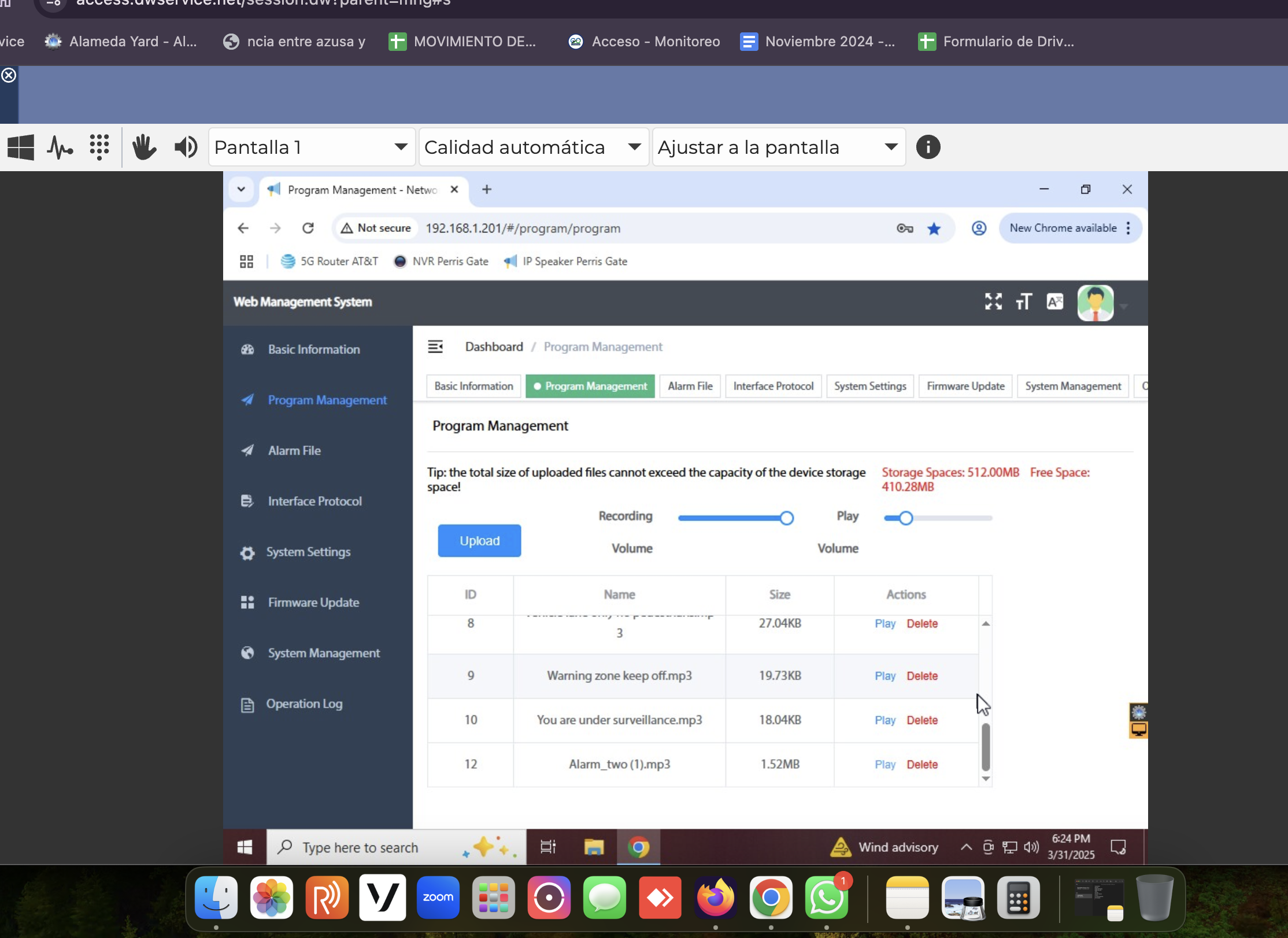Select System Management in sidebar

[318, 653]
